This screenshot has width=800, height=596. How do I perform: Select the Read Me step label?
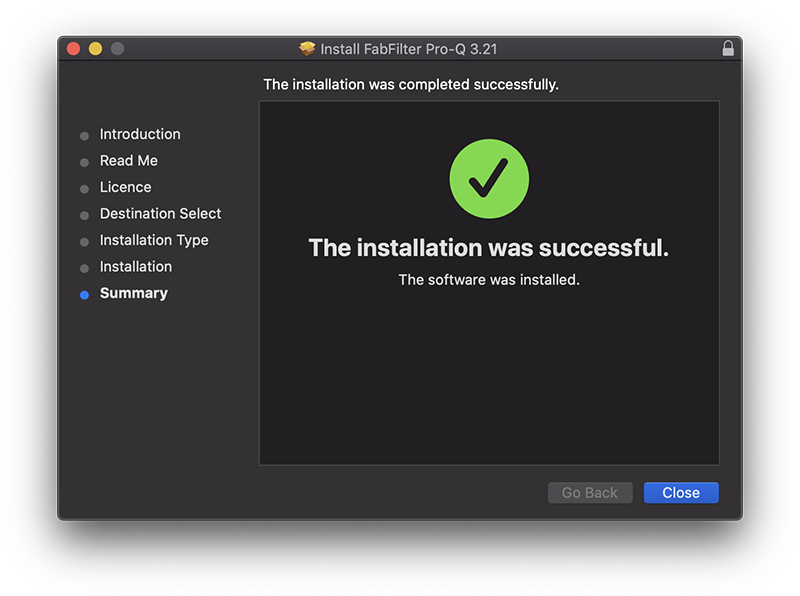point(129,161)
